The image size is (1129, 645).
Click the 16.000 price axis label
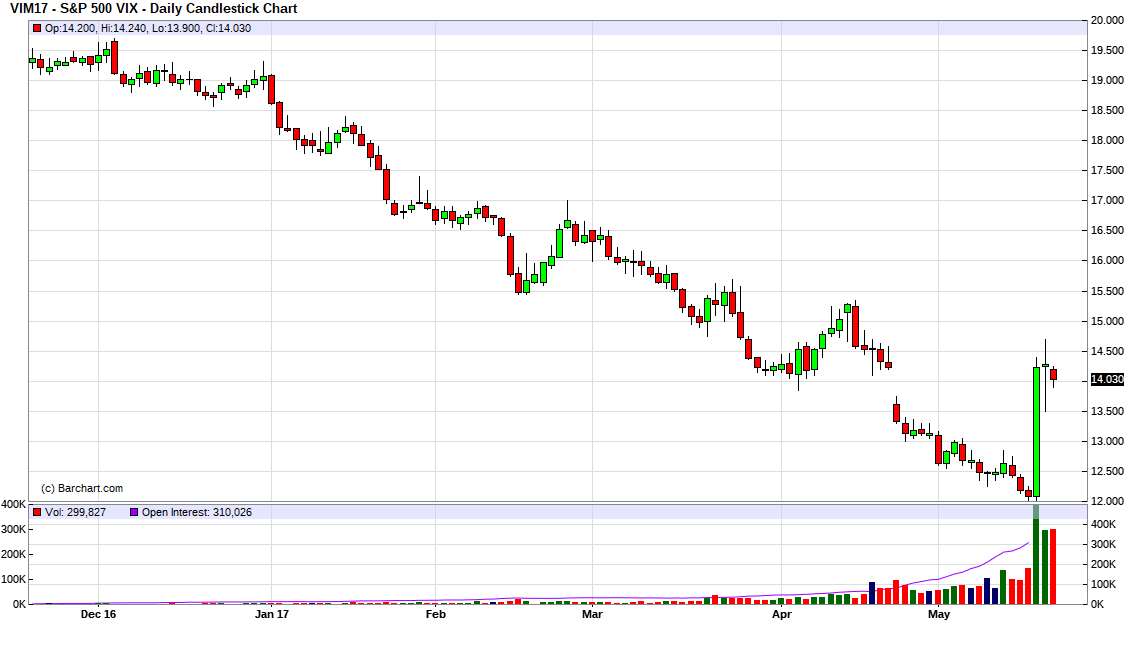[1107, 261]
